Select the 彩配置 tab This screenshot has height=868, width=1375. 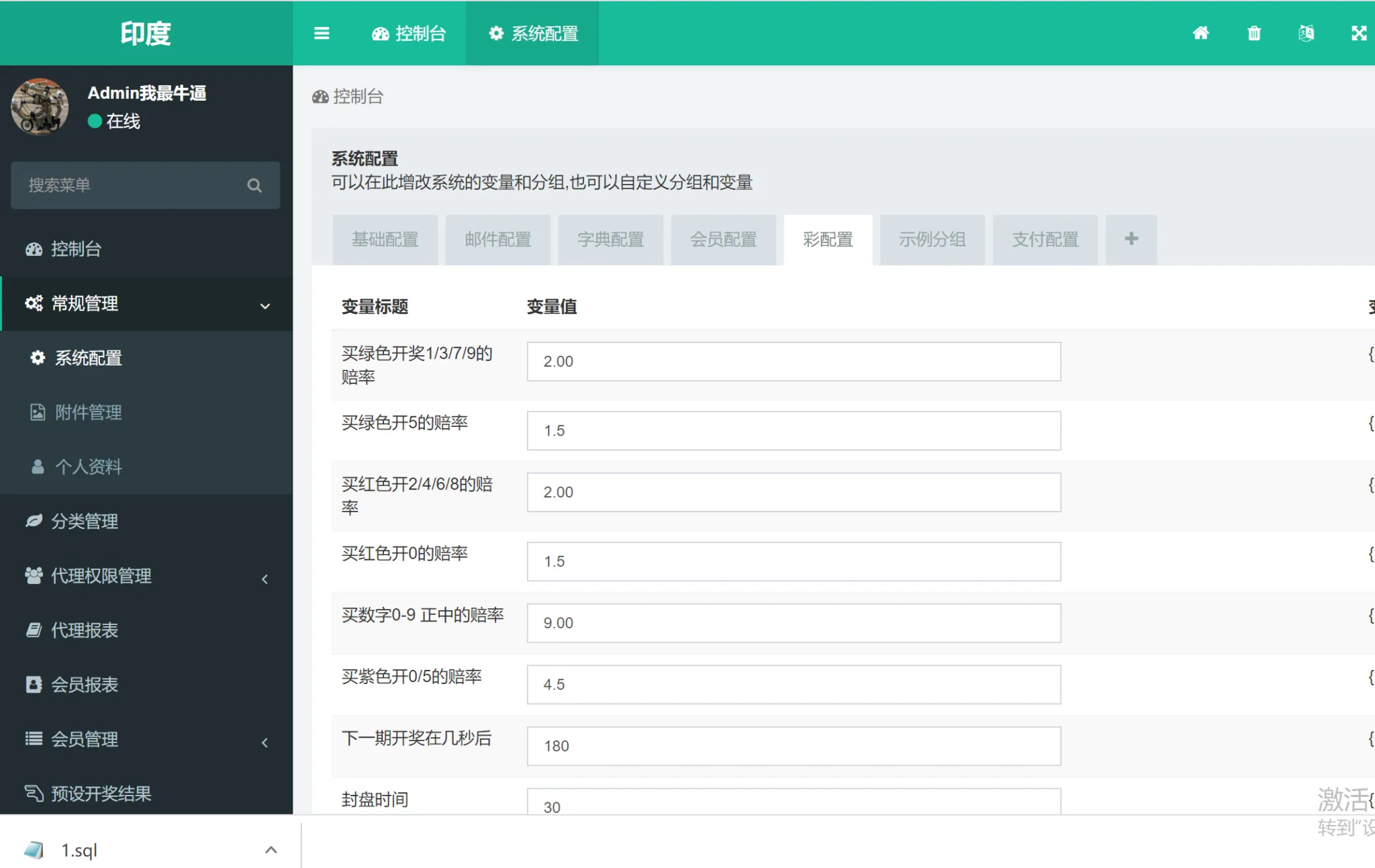828,240
